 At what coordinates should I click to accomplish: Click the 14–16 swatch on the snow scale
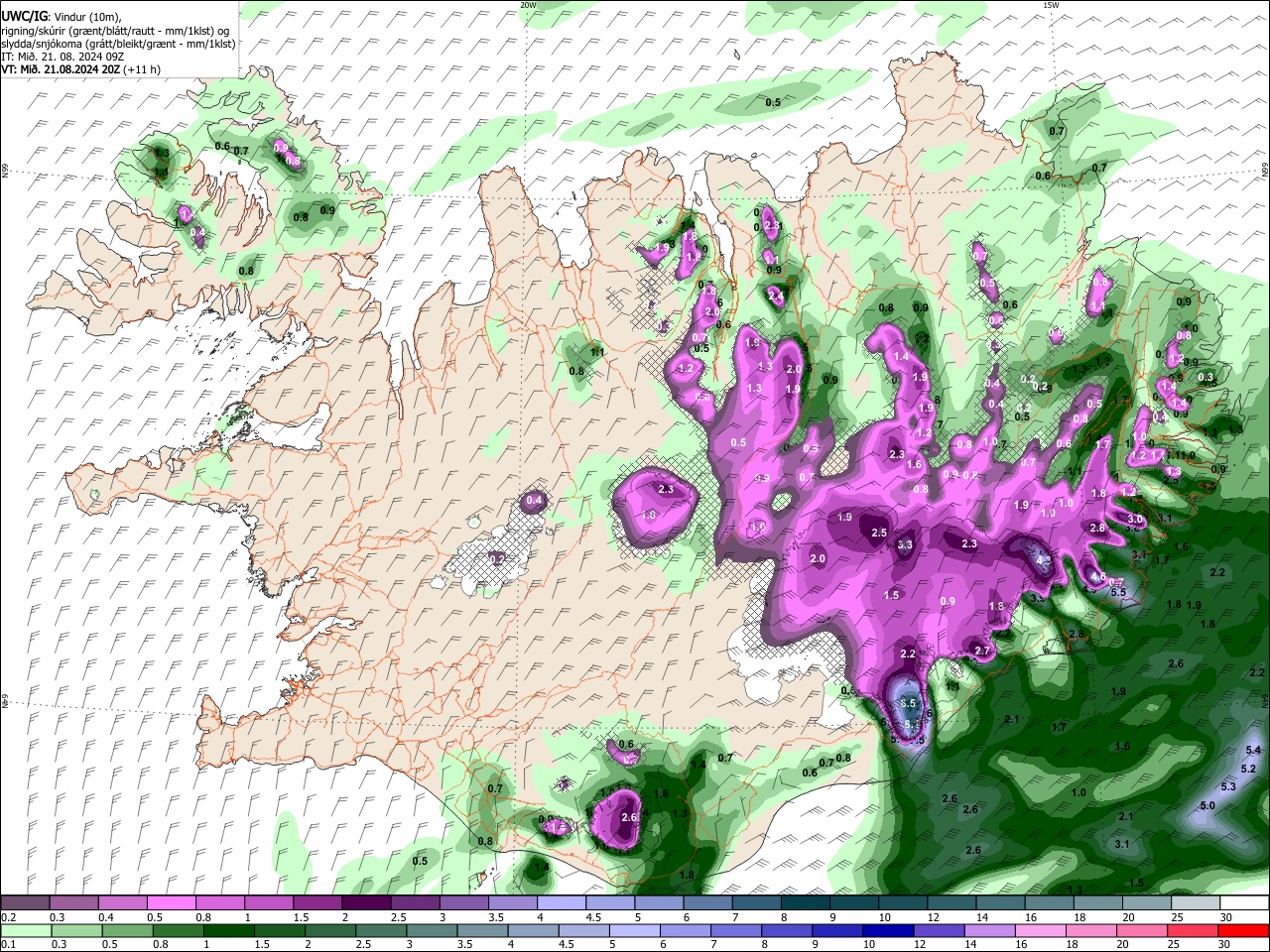click(x=1001, y=903)
